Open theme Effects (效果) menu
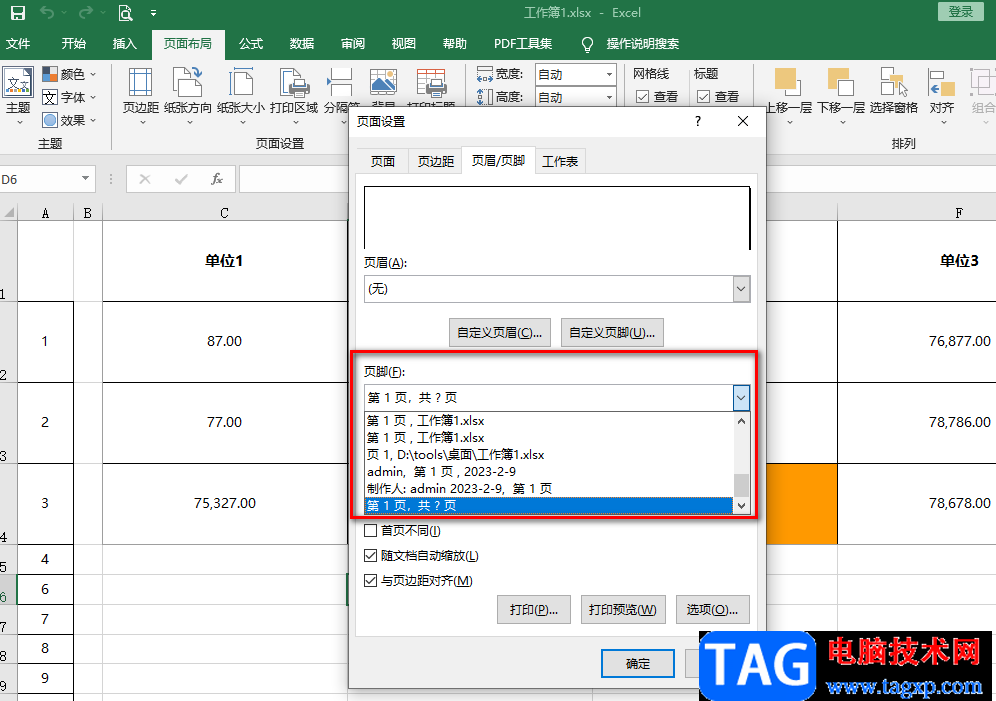 [x=69, y=120]
